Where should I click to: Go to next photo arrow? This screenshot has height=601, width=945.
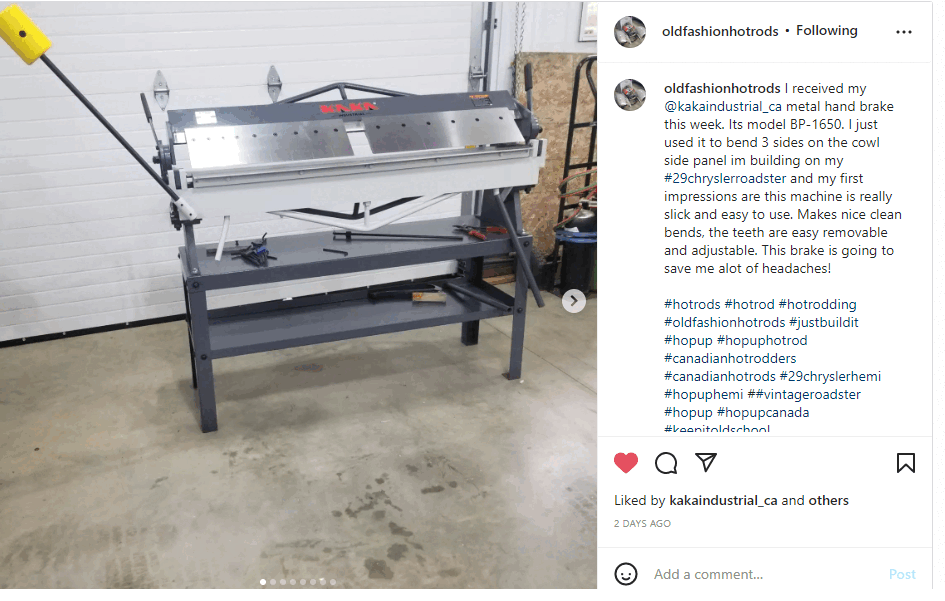point(574,301)
